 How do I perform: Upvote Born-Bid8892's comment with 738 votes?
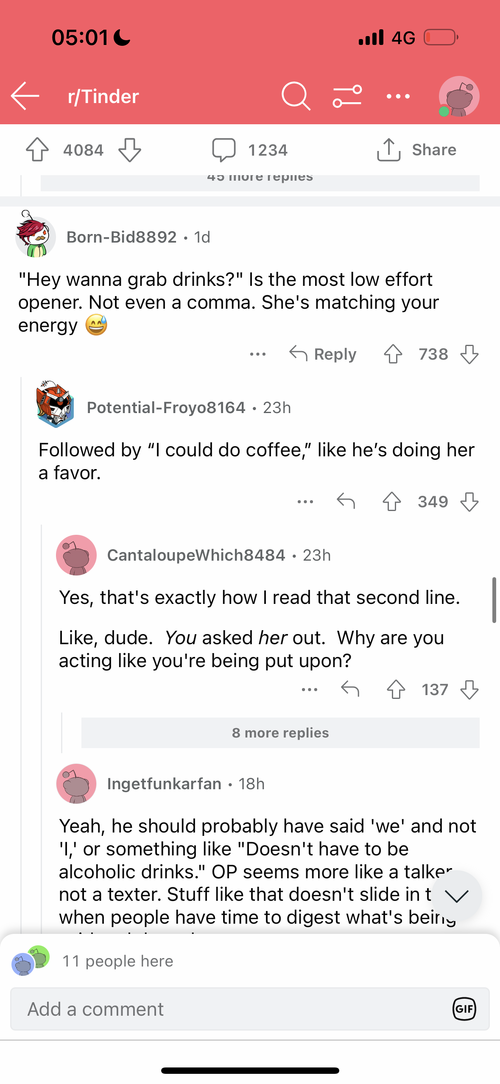(x=393, y=354)
